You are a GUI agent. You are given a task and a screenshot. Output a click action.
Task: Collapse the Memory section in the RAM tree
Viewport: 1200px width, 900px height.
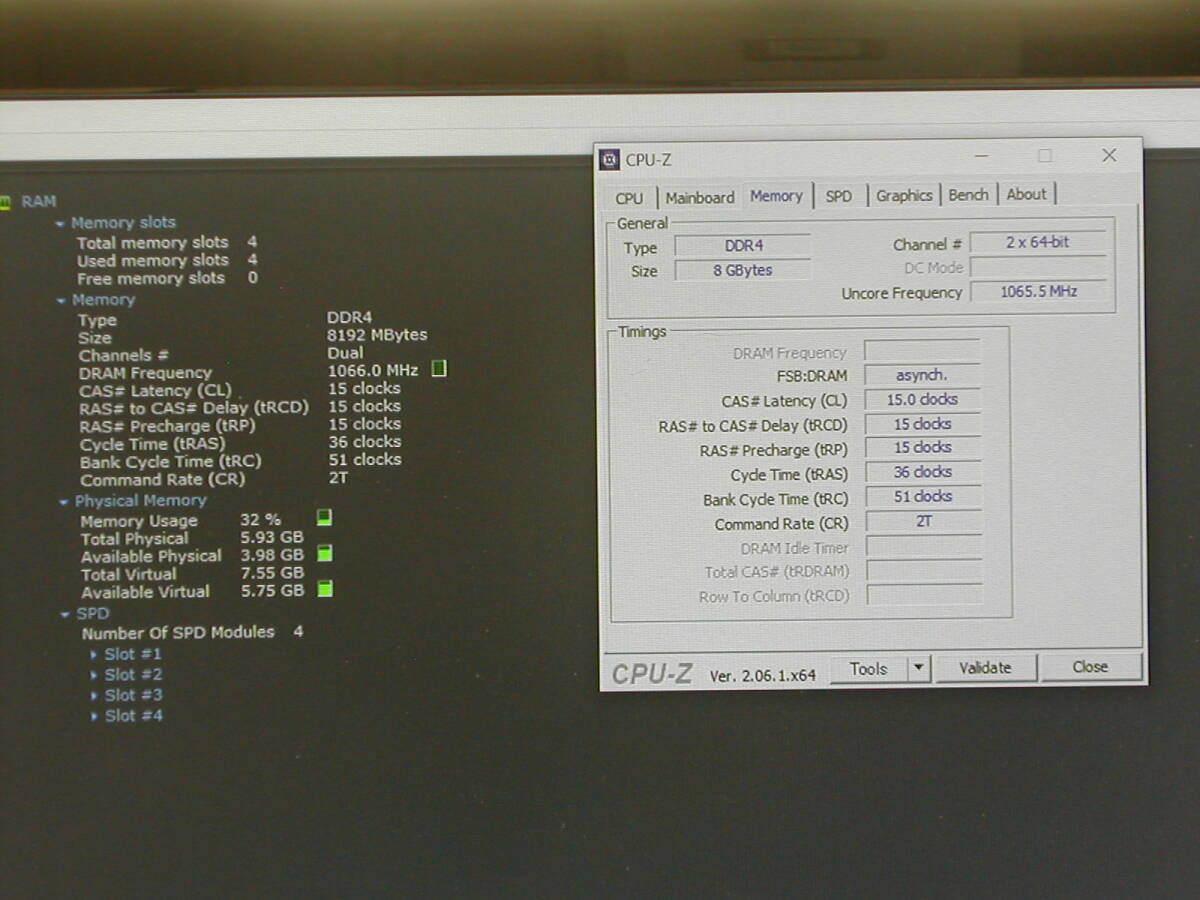tap(62, 301)
